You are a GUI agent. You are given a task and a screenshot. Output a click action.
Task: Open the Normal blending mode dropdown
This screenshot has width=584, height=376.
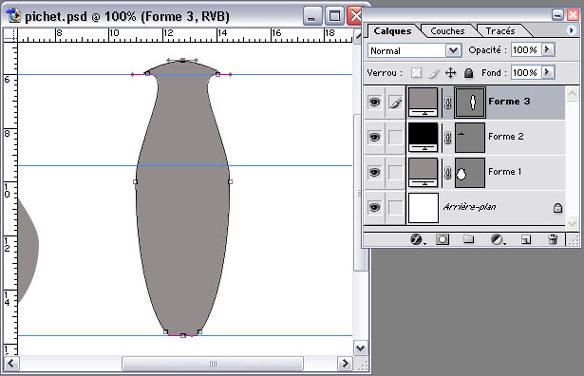coord(415,50)
